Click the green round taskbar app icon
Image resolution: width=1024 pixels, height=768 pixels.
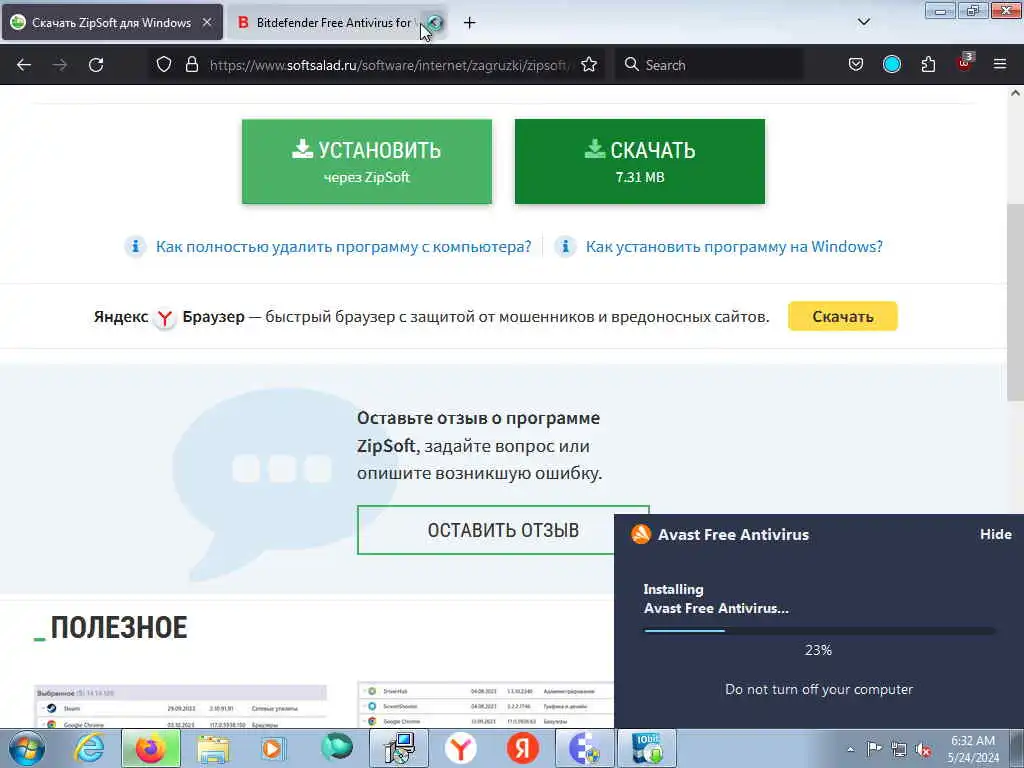pos(336,747)
